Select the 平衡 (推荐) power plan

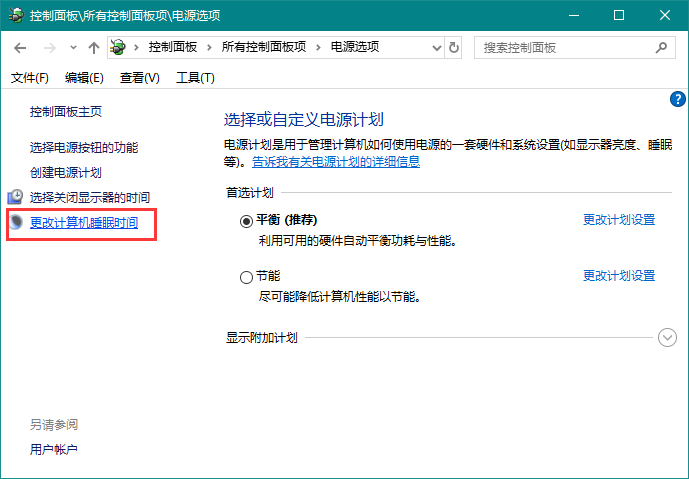(246, 221)
